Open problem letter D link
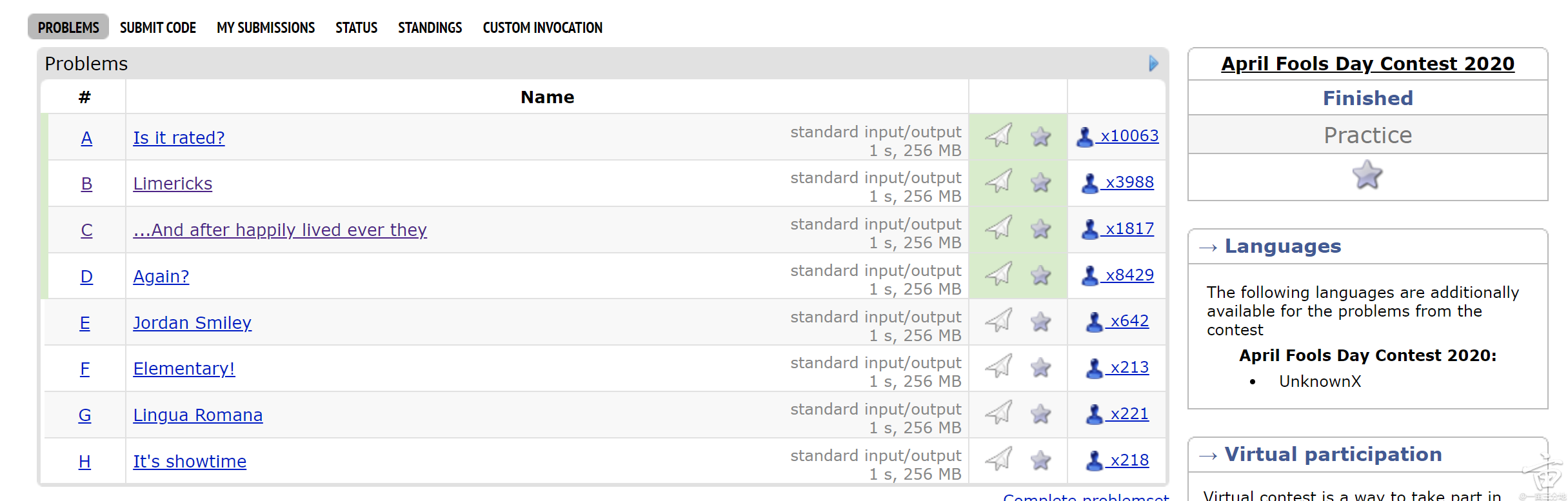 coord(86,277)
